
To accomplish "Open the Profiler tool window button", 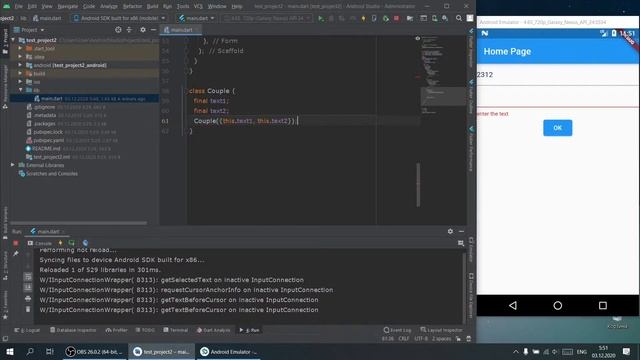I will [116, 330].
